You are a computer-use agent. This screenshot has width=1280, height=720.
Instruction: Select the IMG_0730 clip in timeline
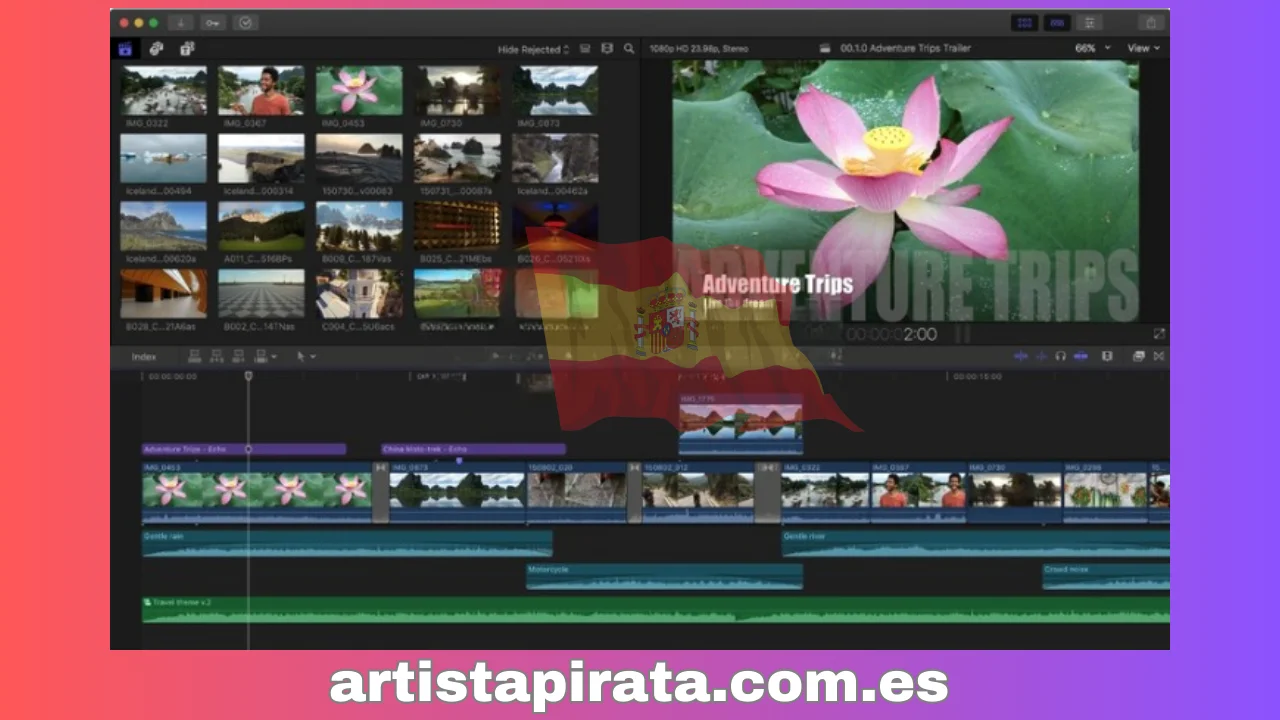click(1014, 492)
